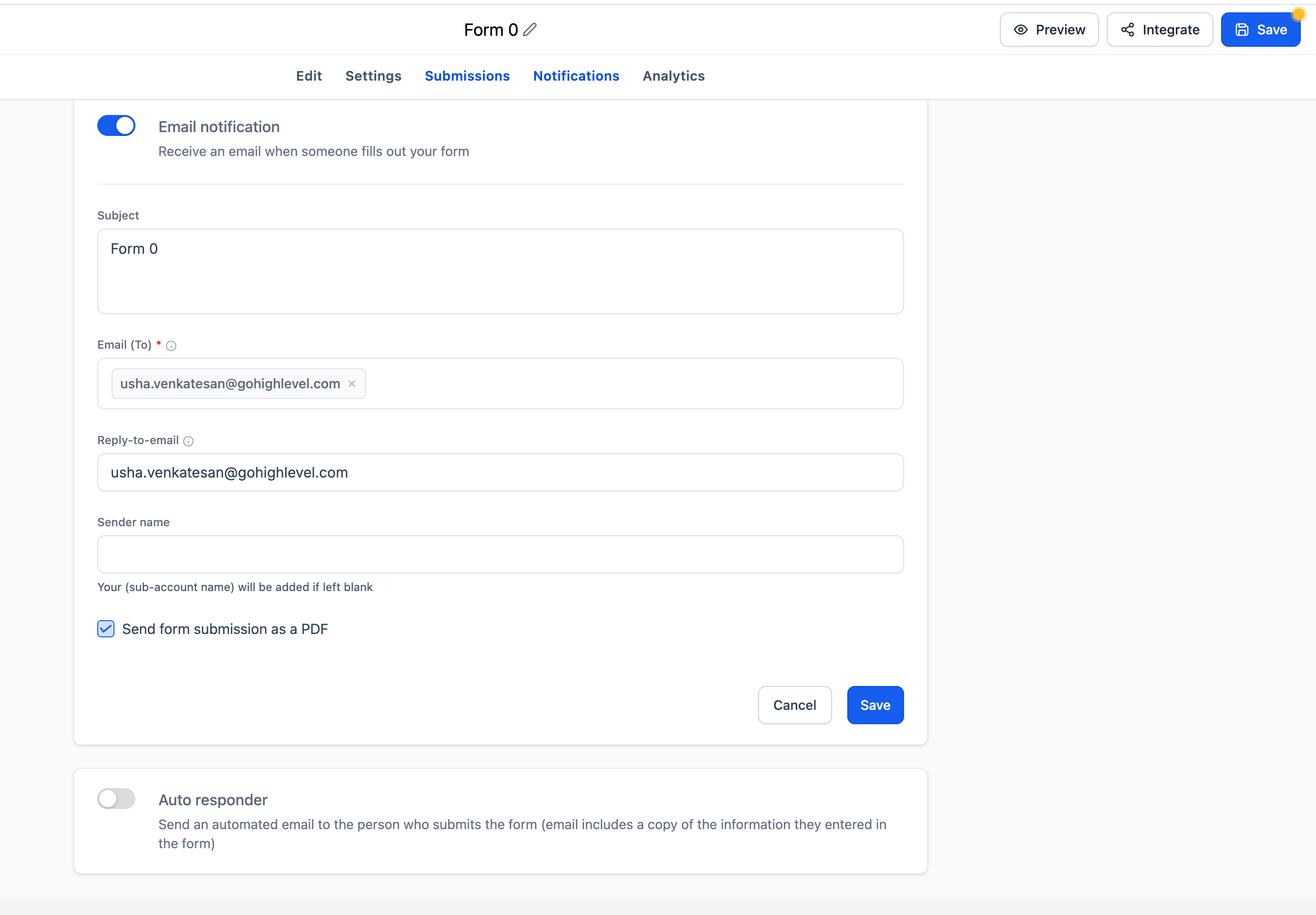1316x915 pixels.
Task: Click the 'Form 0' title text
Action: [x=491, y=30]
